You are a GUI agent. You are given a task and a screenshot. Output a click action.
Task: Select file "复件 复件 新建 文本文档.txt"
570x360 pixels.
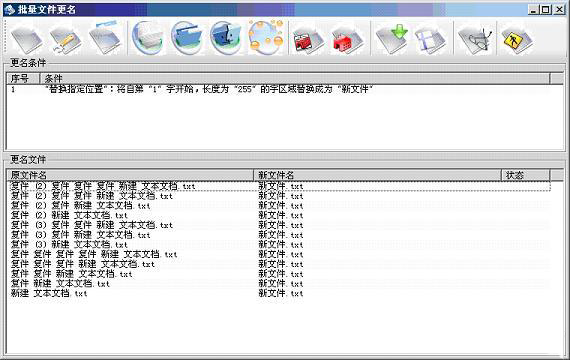(71, 274)
